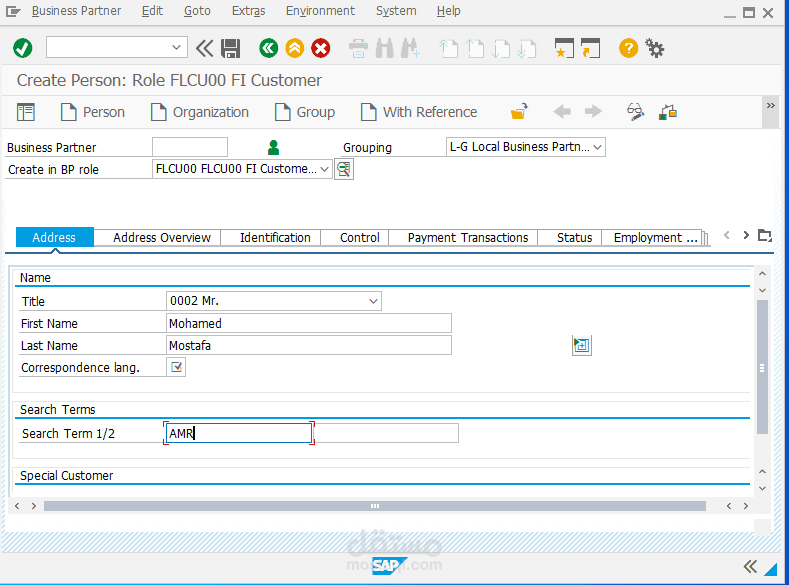Image resolution: width=789 pixels, height=585 pixels.
Task: Open Create in BP role dropdown
Action: coord(325,169)
